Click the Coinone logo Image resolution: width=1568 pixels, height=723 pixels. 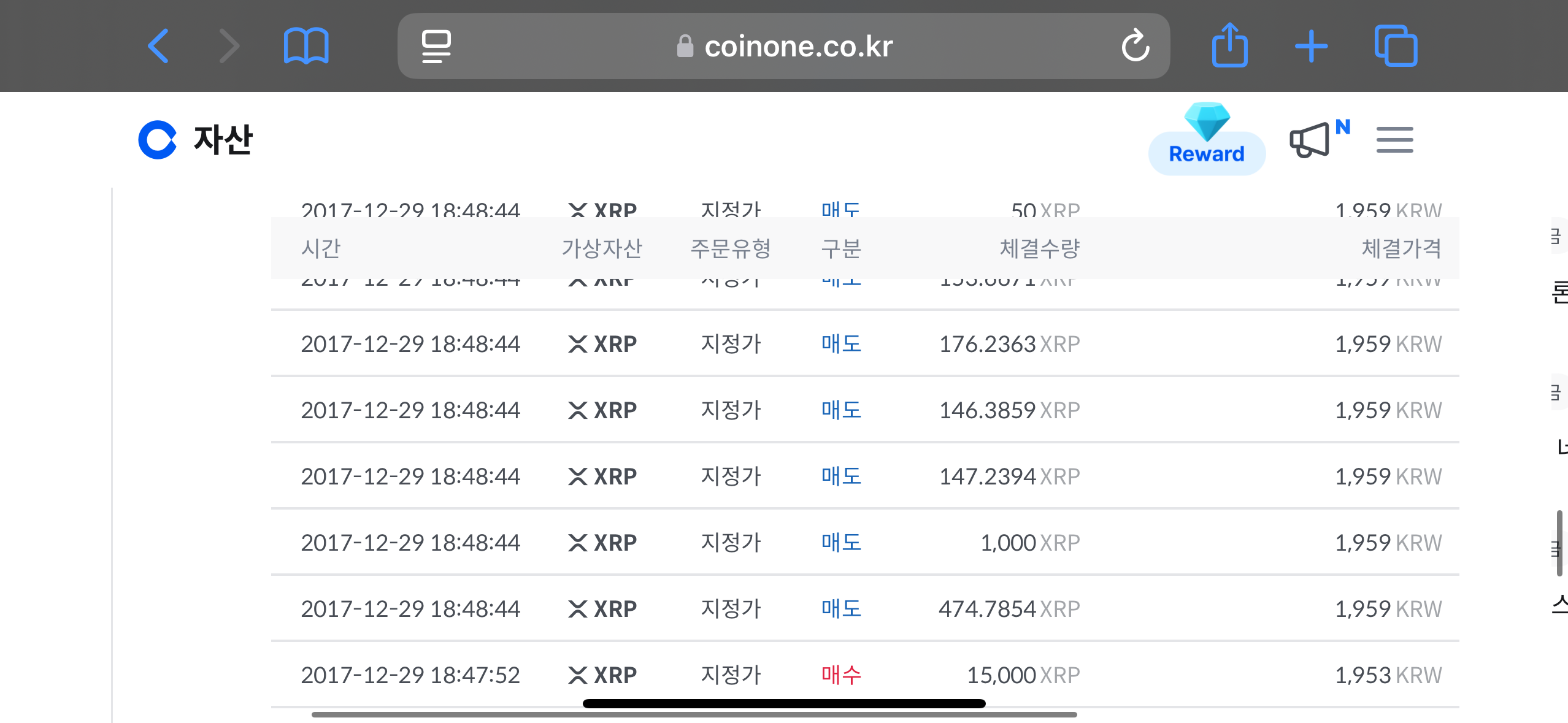(x=158, y=140)
